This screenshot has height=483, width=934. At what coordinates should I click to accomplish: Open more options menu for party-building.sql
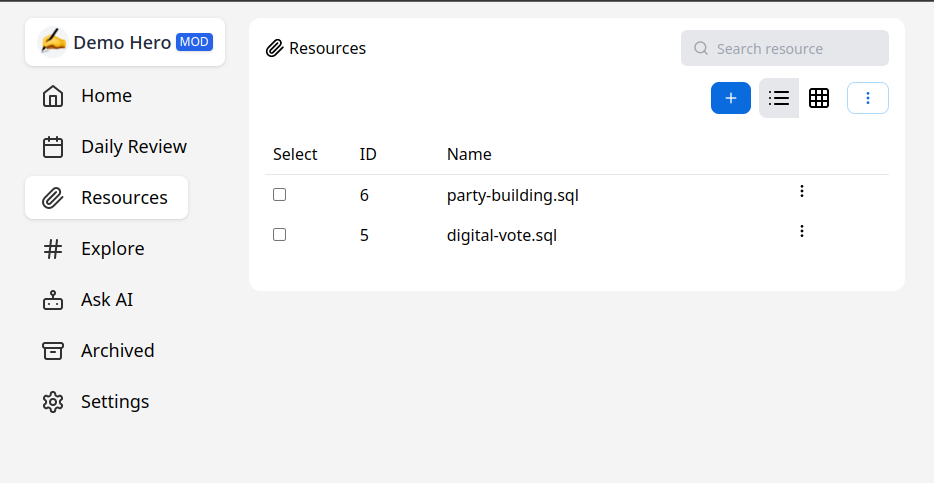click(x=802, y=191)
